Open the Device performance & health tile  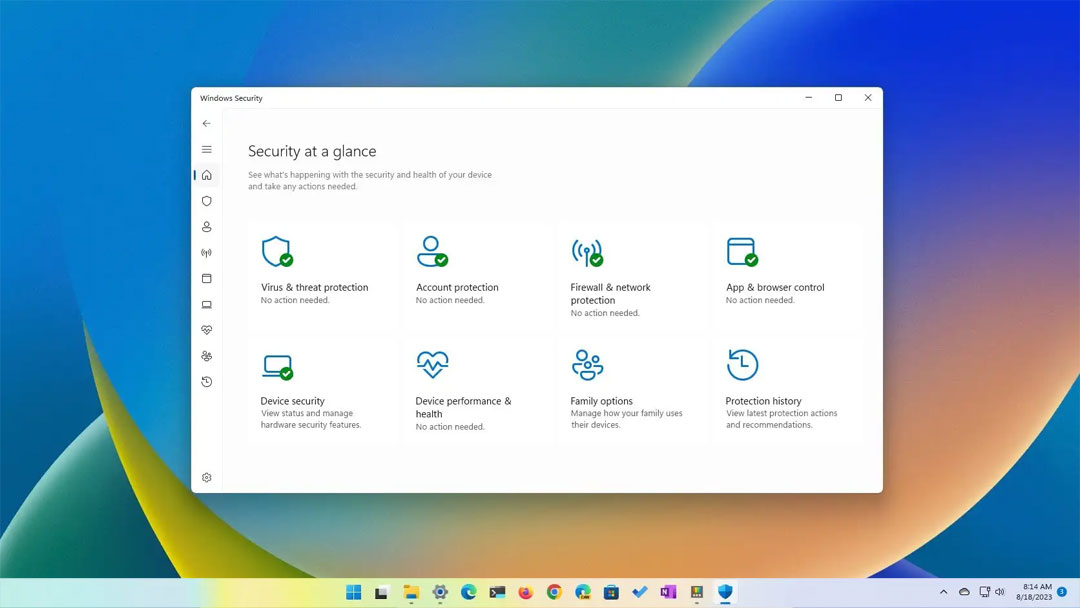478,389
